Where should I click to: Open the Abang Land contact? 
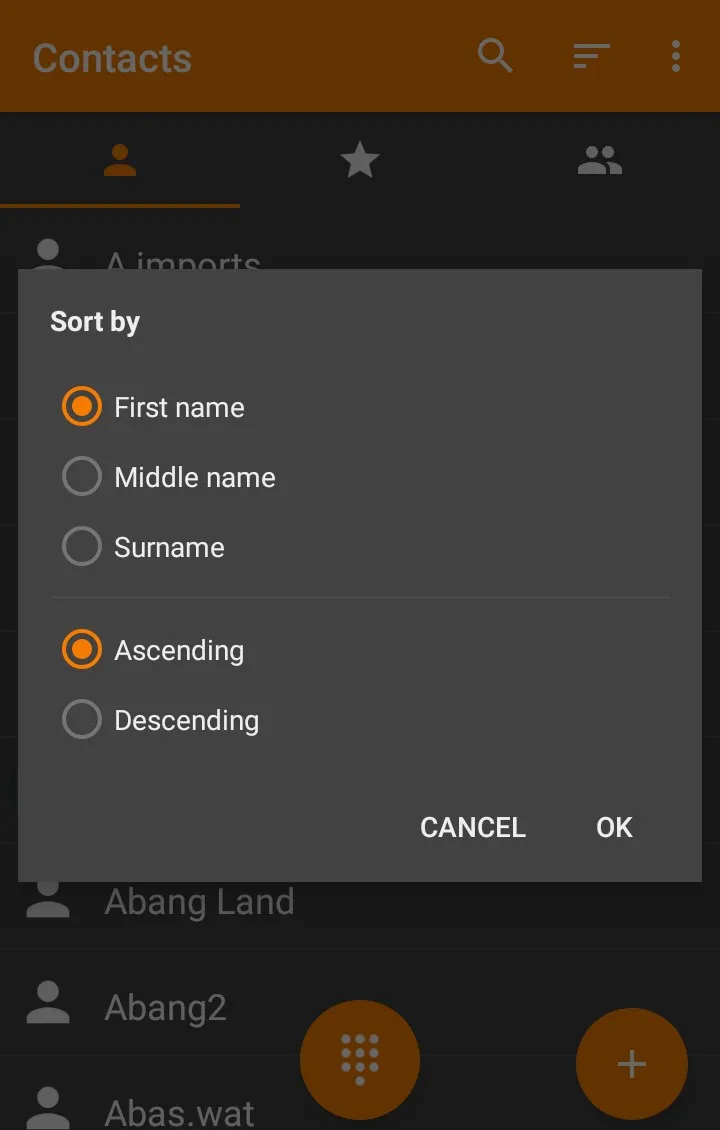click(360, 902)
